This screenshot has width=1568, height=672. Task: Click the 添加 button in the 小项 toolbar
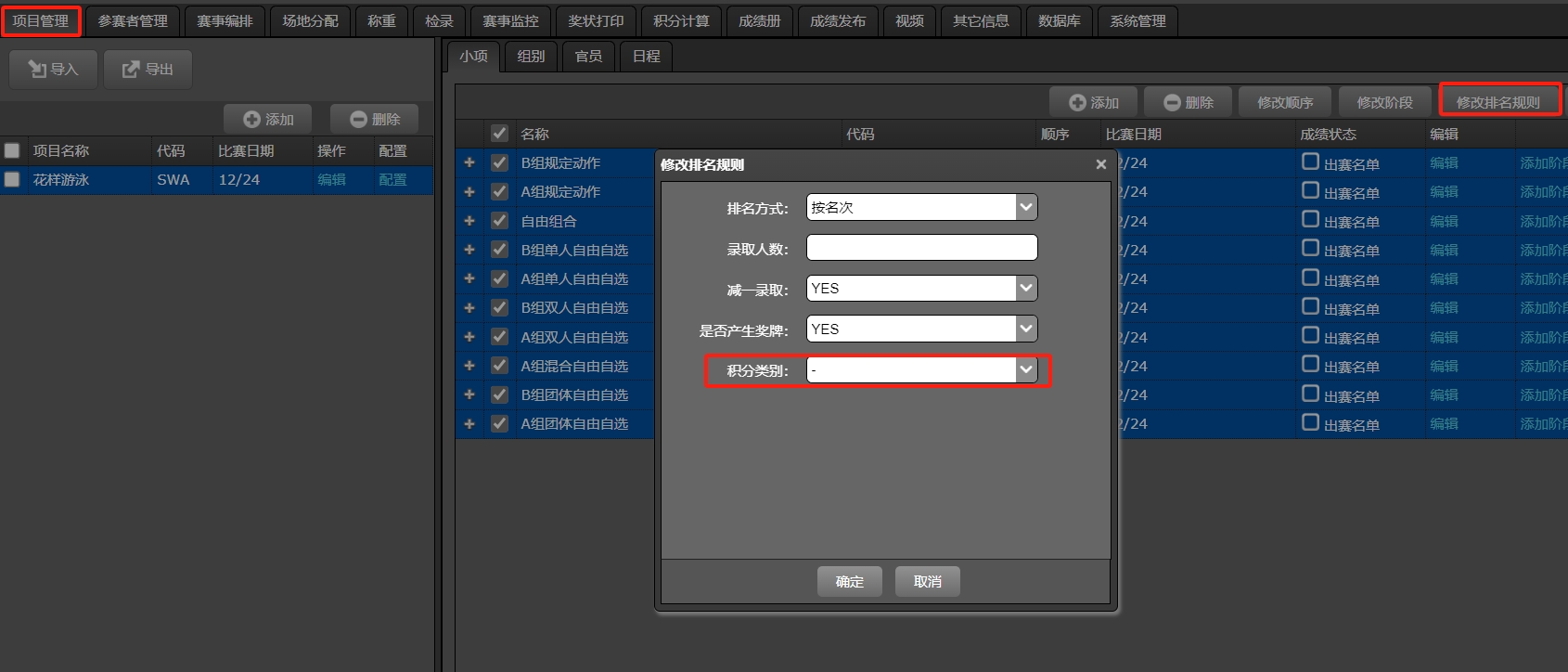point(1094,102)
